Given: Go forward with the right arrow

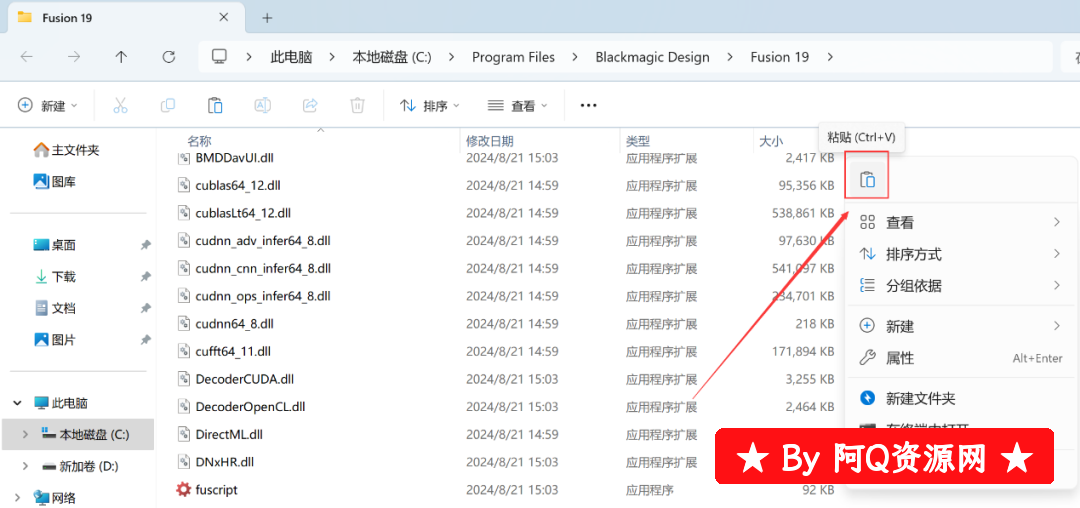Looking at the screenshot, I should pos(74,57).
